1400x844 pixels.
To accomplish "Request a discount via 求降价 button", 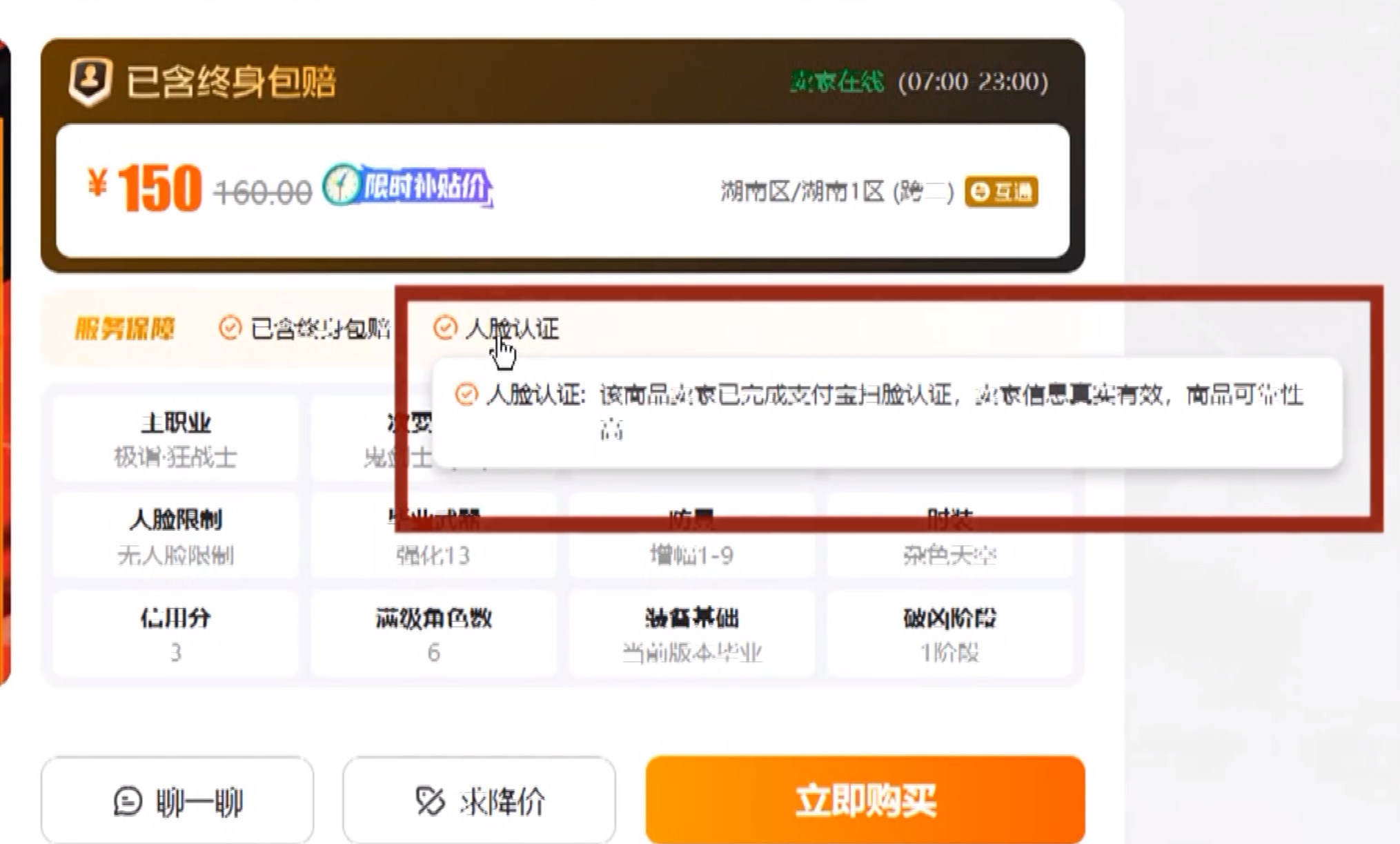I will point(479,801).
